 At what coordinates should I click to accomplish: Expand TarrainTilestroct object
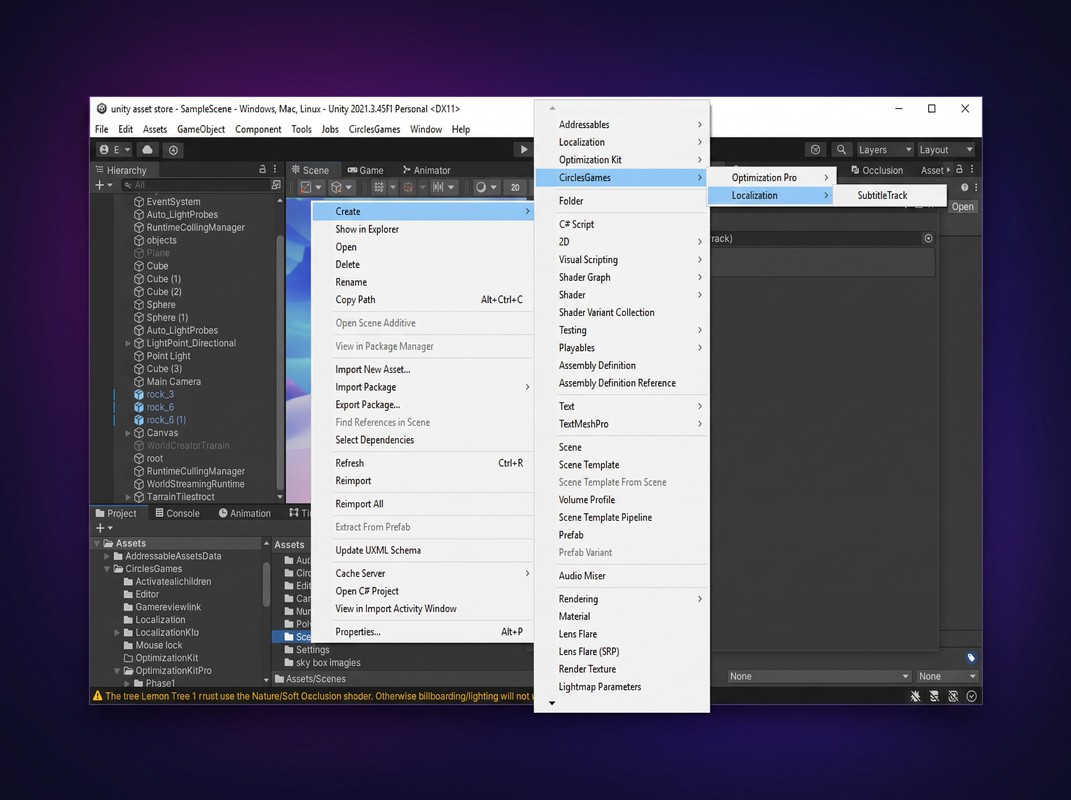tap(128, 497)
